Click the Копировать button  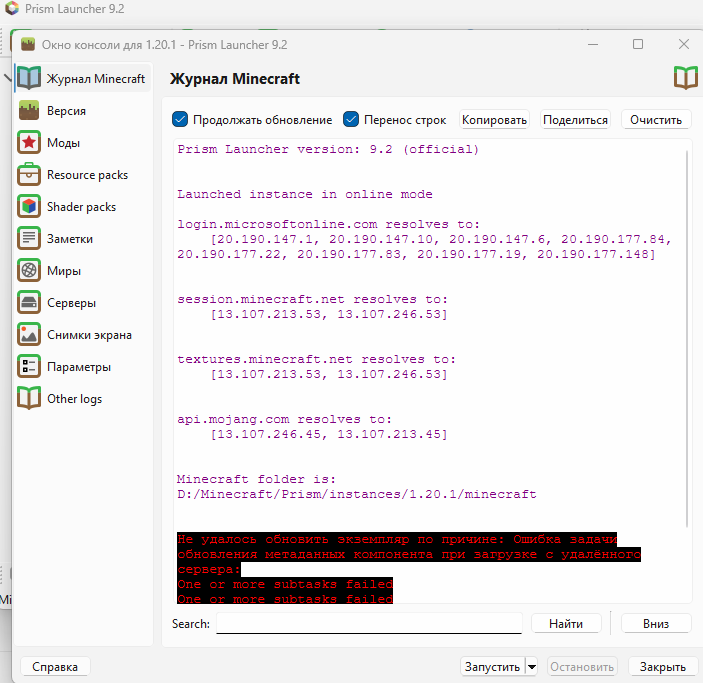[x=494, y=120]
